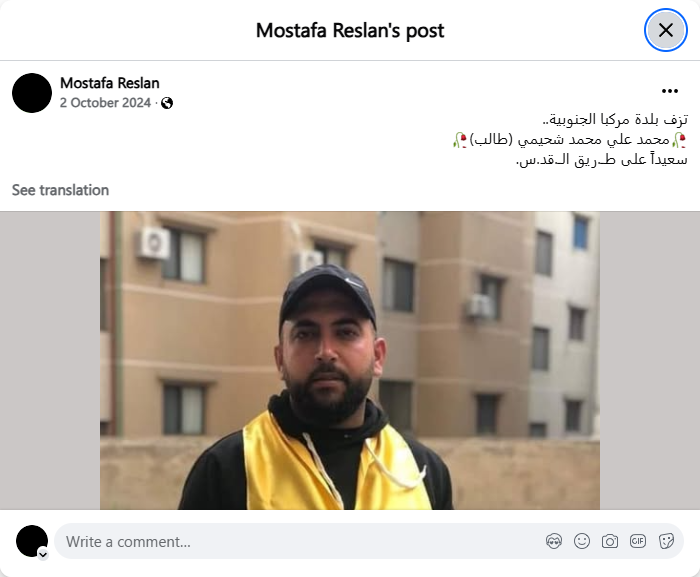
Task: Open the post author's profile picture
Action: point(32,93)
